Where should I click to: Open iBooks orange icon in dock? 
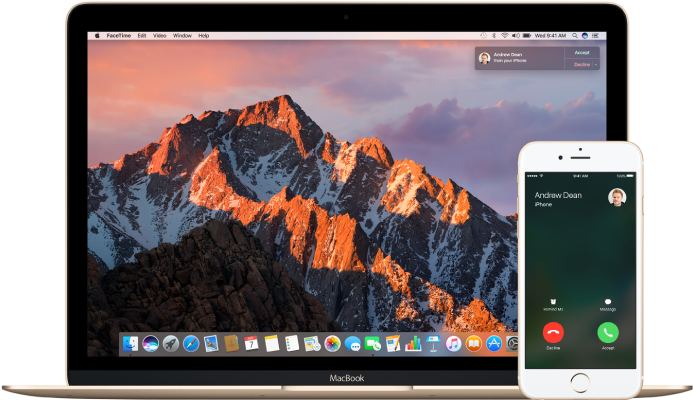(474, 343)
